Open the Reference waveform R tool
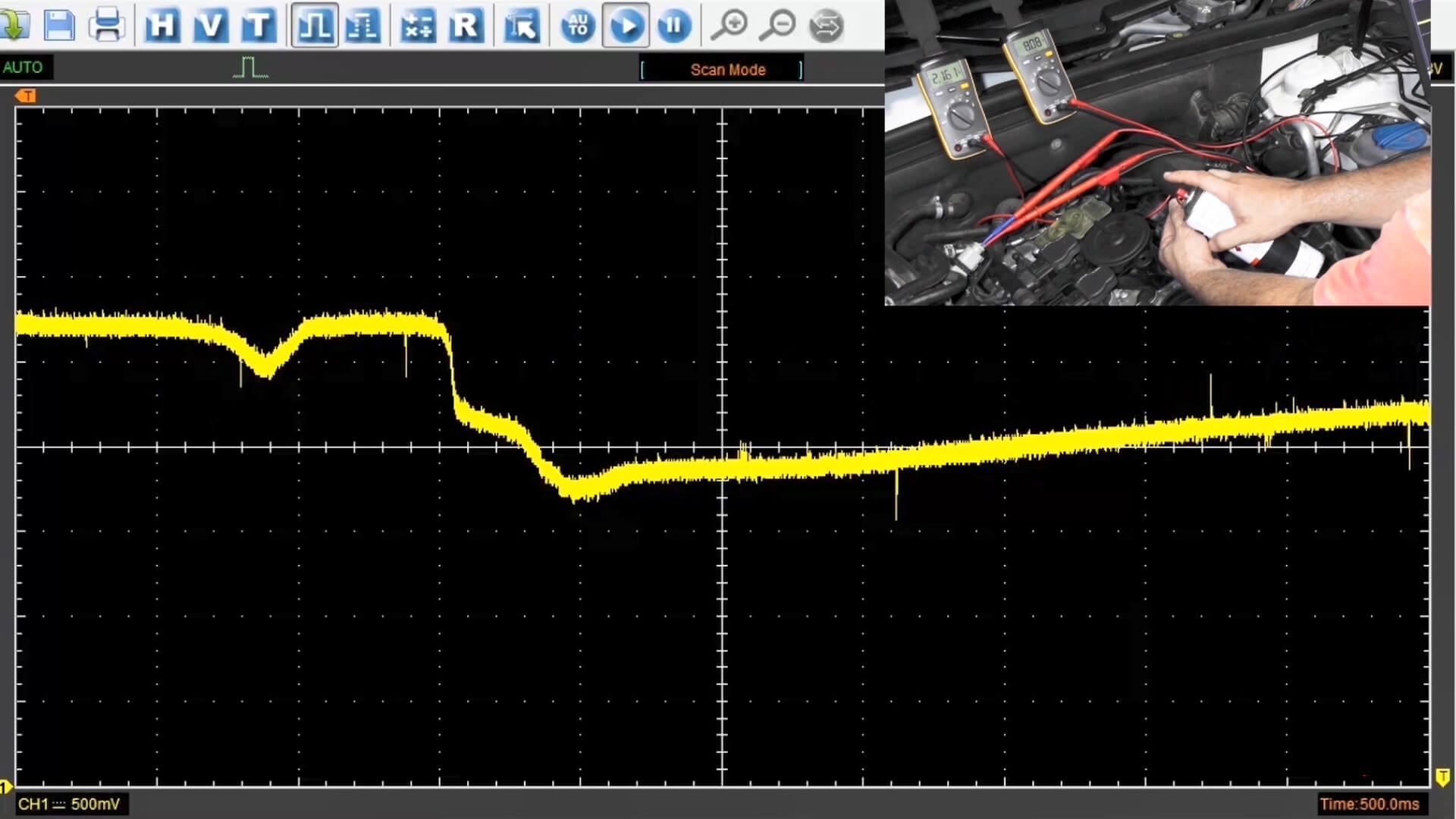The image size is (1456, 819). click(466, 26)
